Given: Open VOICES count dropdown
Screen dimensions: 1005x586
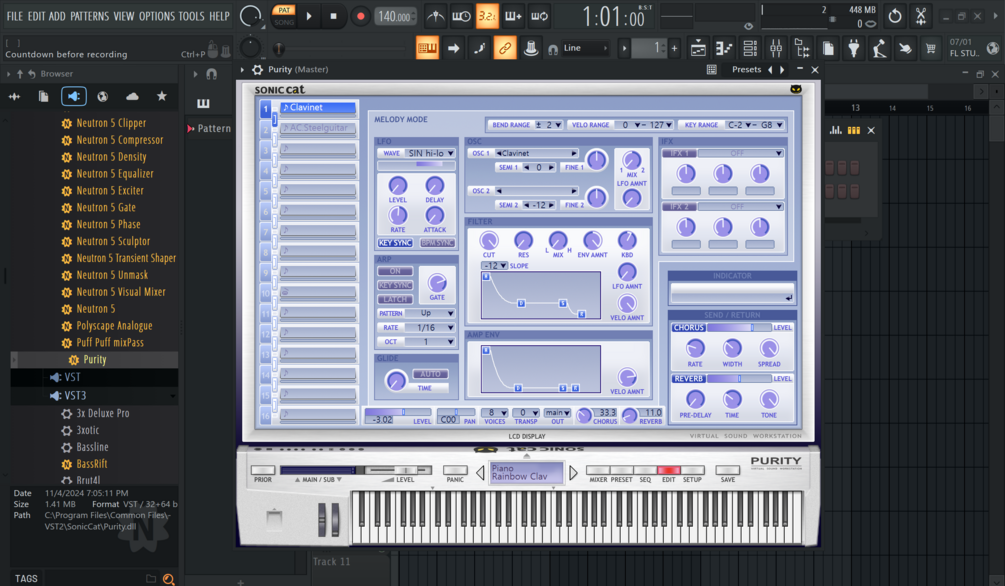Looking at the screenshot, I should click(494, 413).
